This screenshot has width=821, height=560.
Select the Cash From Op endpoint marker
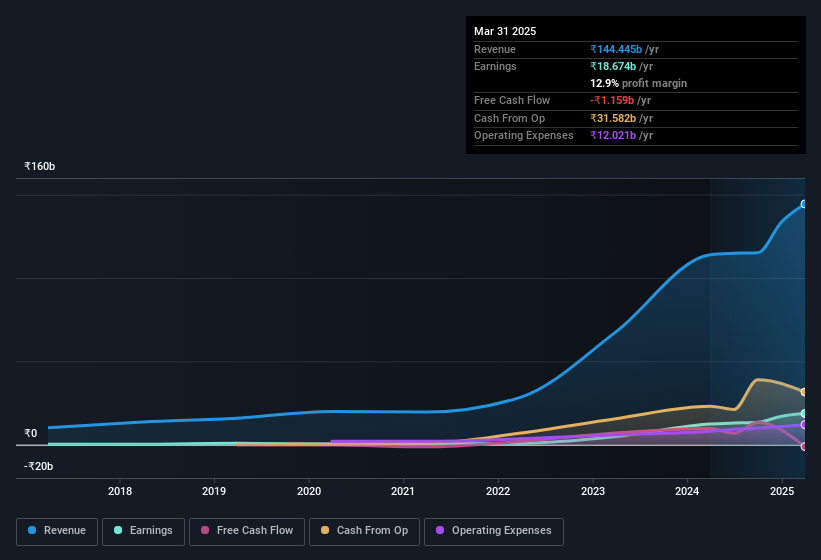click(804, 392)
